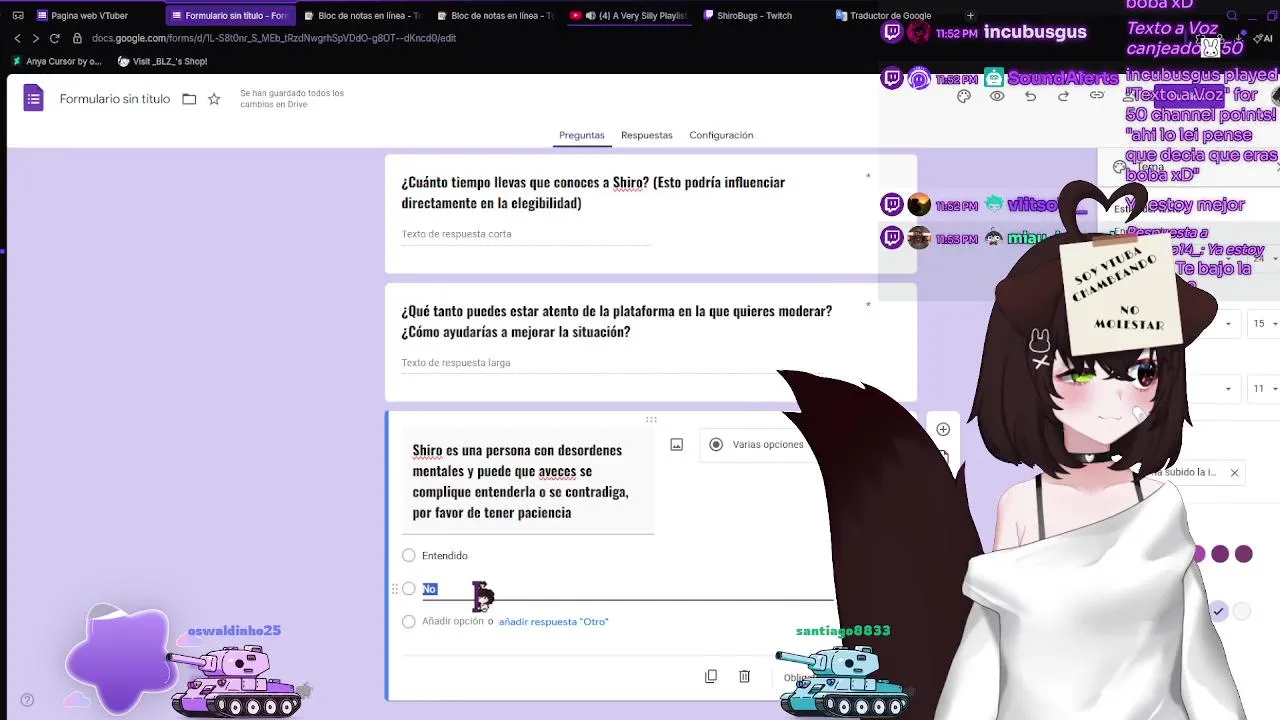Remove the uploaded image chip with X
The width and height of the screenshot is (1280, 720).
[1234, 472]
